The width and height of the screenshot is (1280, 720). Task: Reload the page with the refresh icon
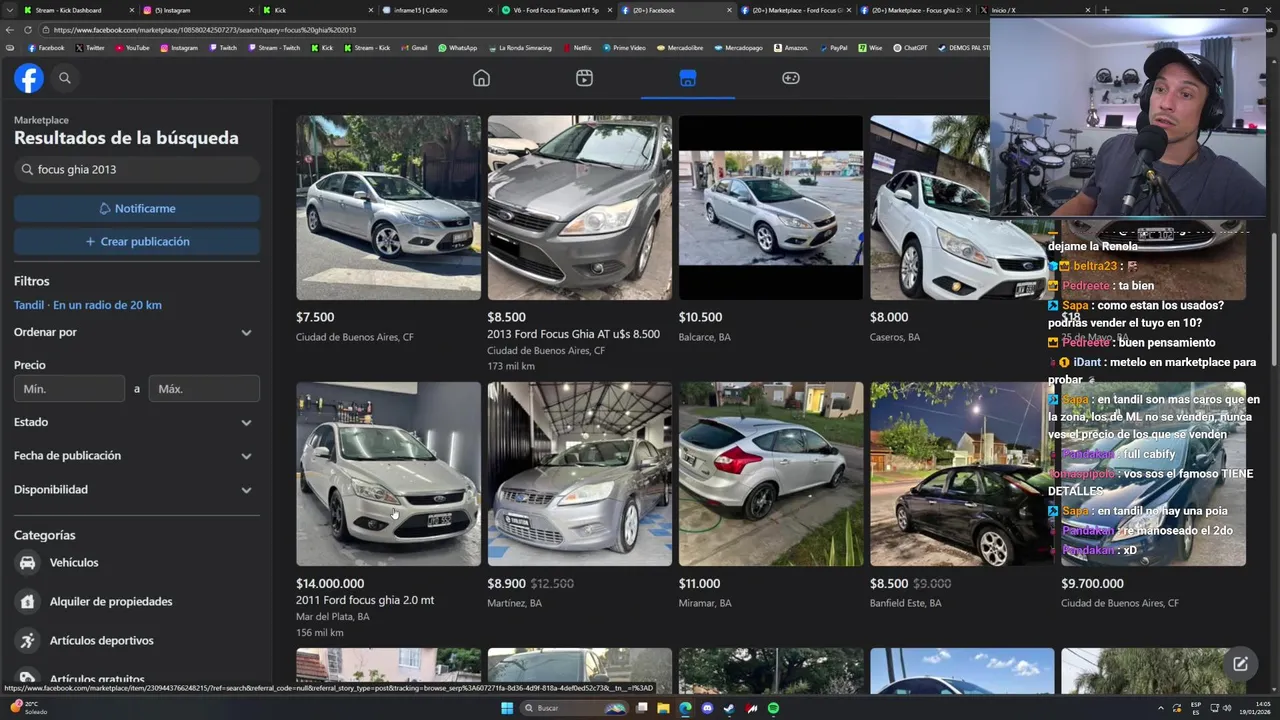click(27, 30)
